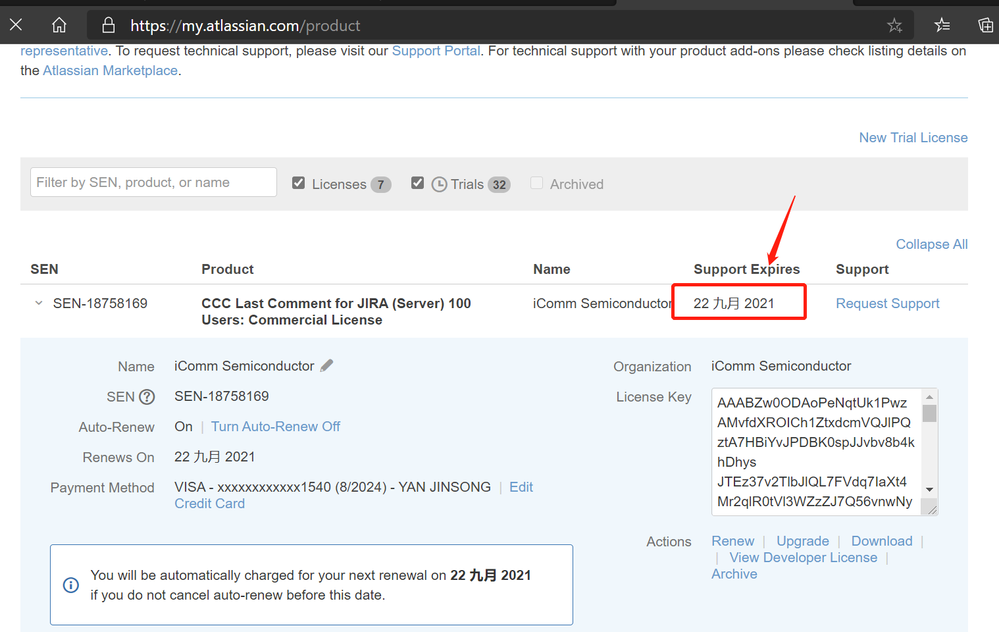Viewport: 999px width, 632px height.
Task: Click the Support column header
Action: coord(862,269)
